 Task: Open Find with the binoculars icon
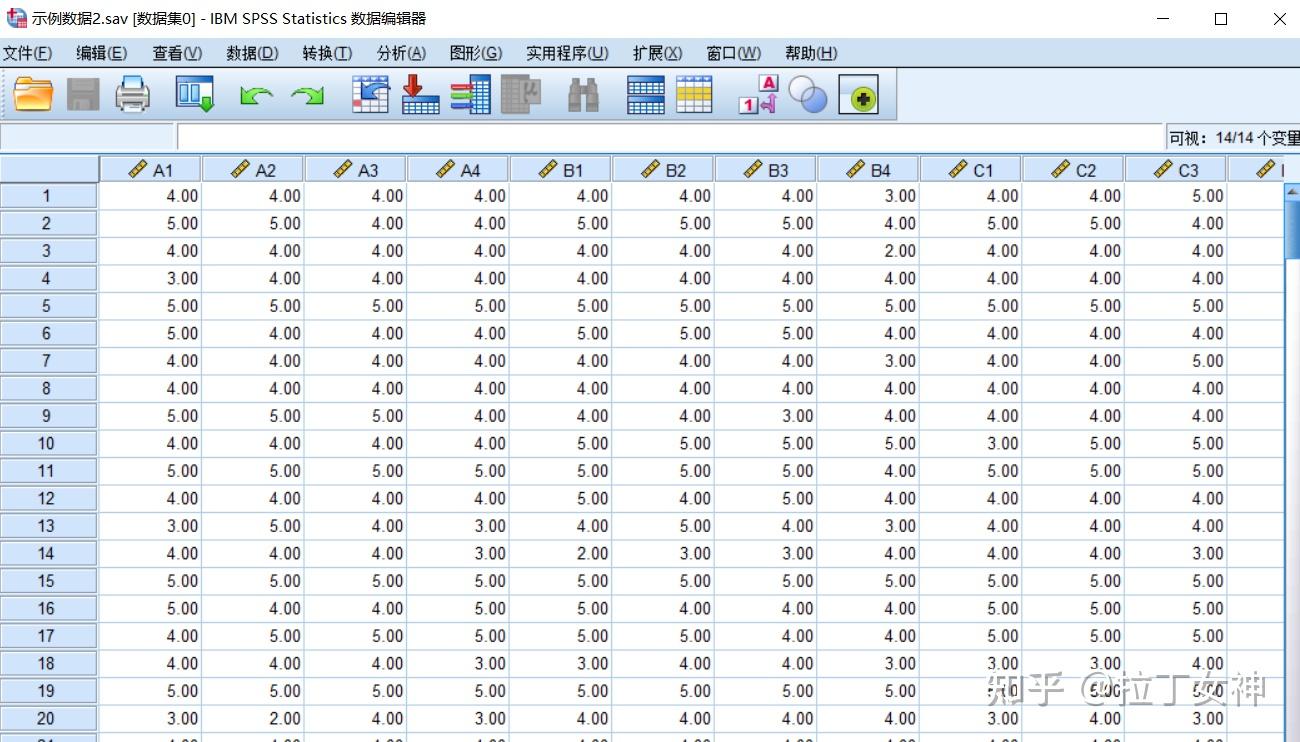point(583,95)
